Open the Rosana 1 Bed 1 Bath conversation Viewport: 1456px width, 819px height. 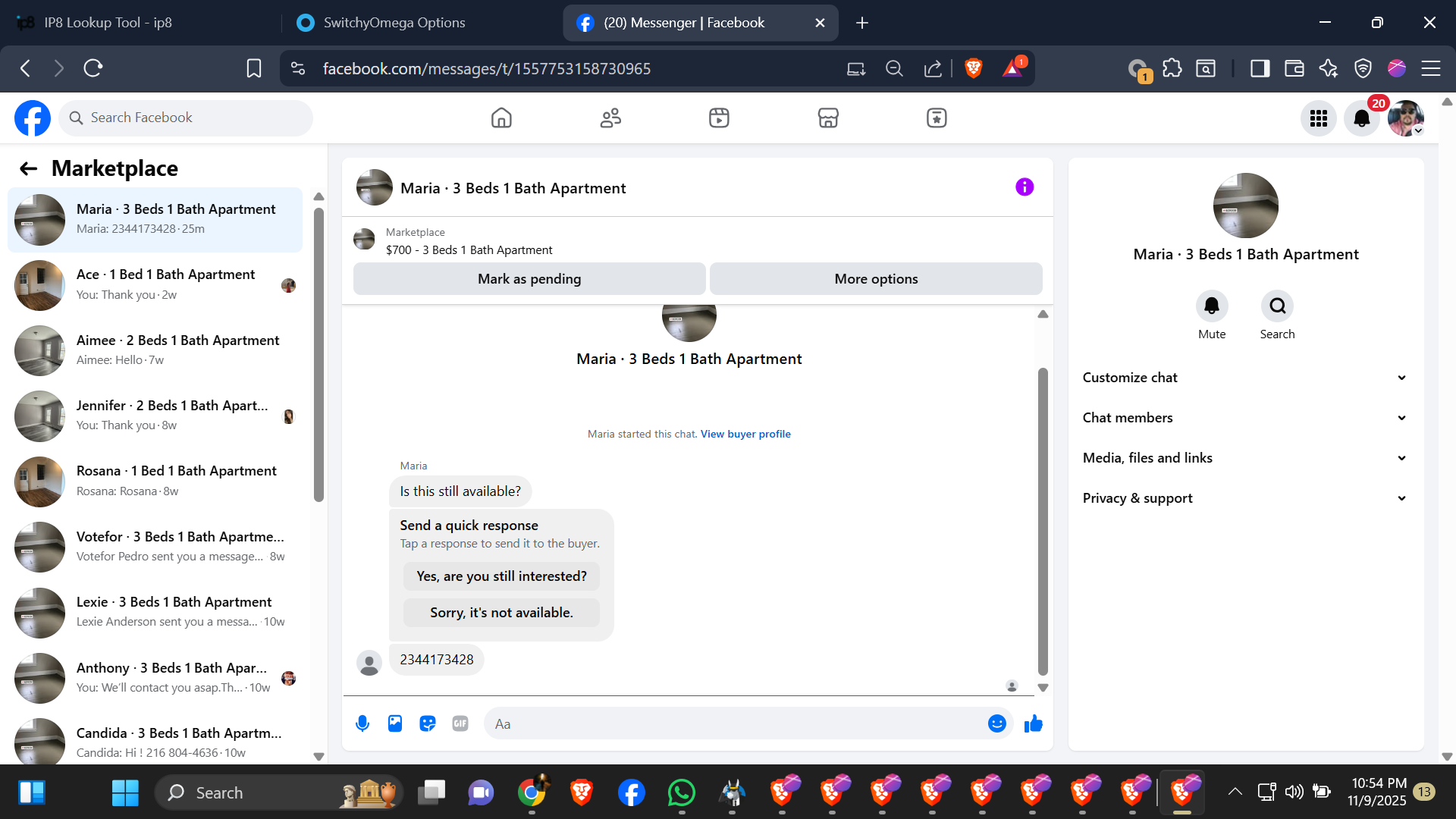click(x=155, y=482)
